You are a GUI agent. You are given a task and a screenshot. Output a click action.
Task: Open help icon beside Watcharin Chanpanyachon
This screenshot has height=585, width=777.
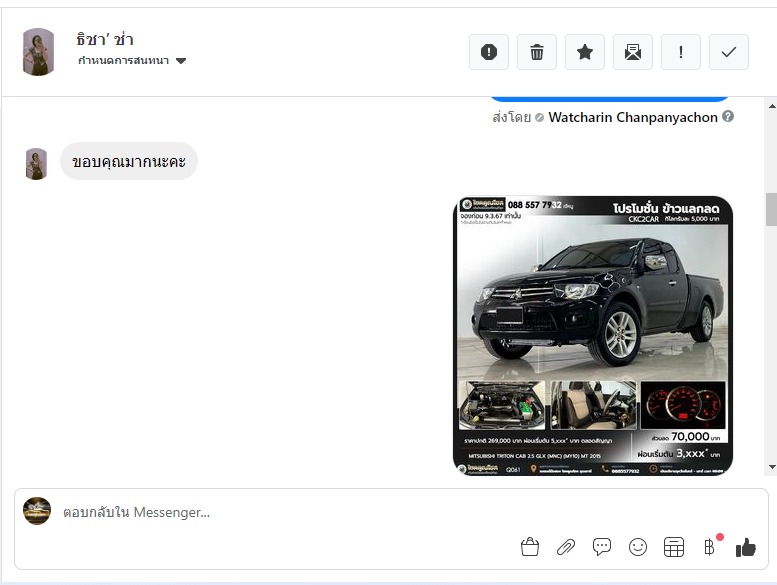(x=728, y=116)
